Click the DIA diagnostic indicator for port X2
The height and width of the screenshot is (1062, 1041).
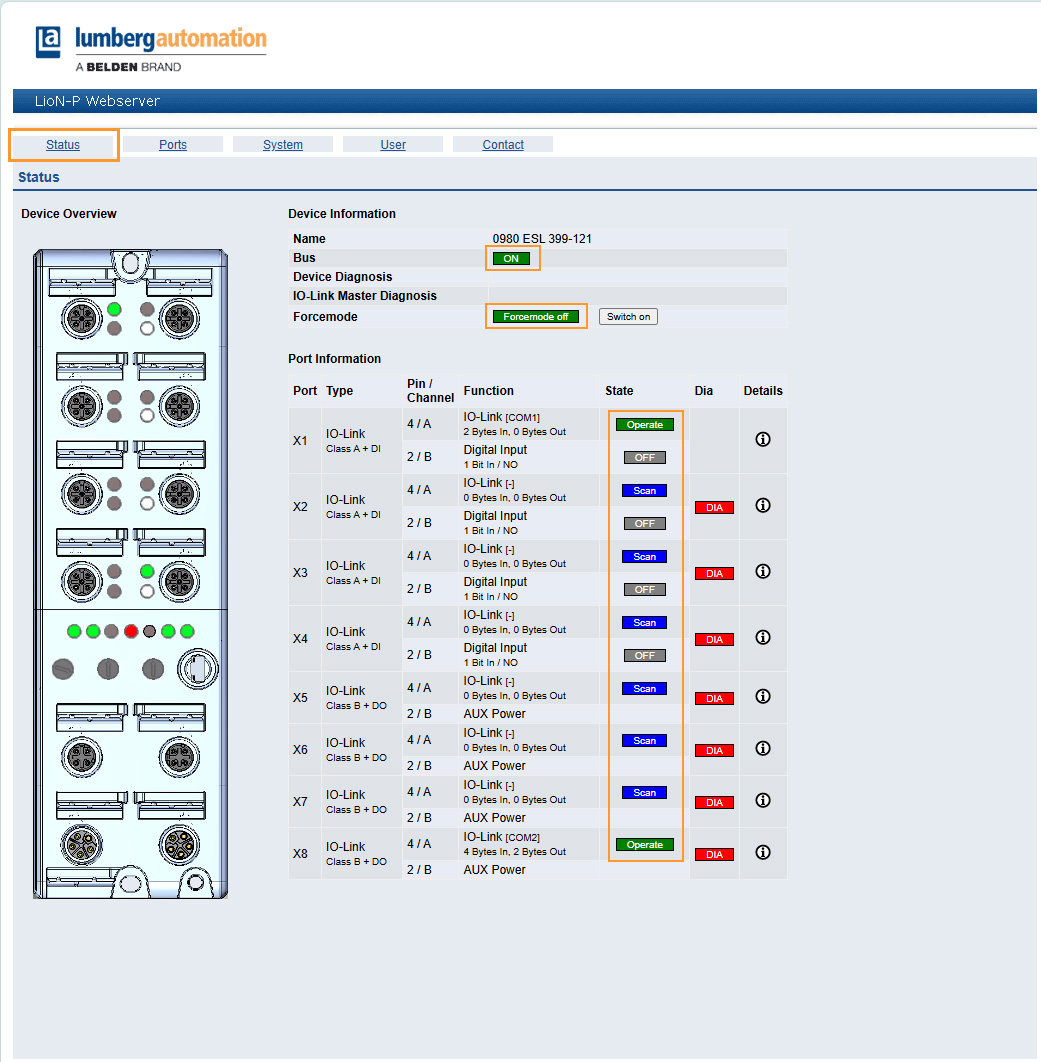pos(713,507)
